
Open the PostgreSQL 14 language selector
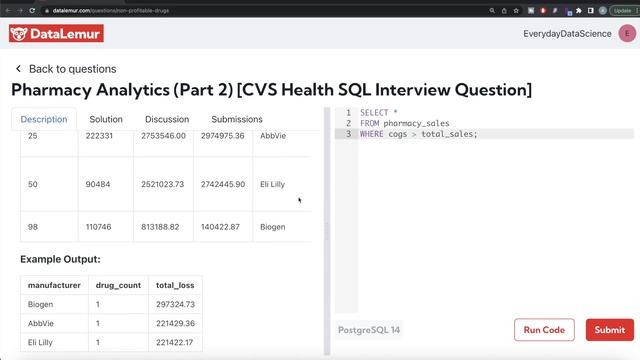369,330
